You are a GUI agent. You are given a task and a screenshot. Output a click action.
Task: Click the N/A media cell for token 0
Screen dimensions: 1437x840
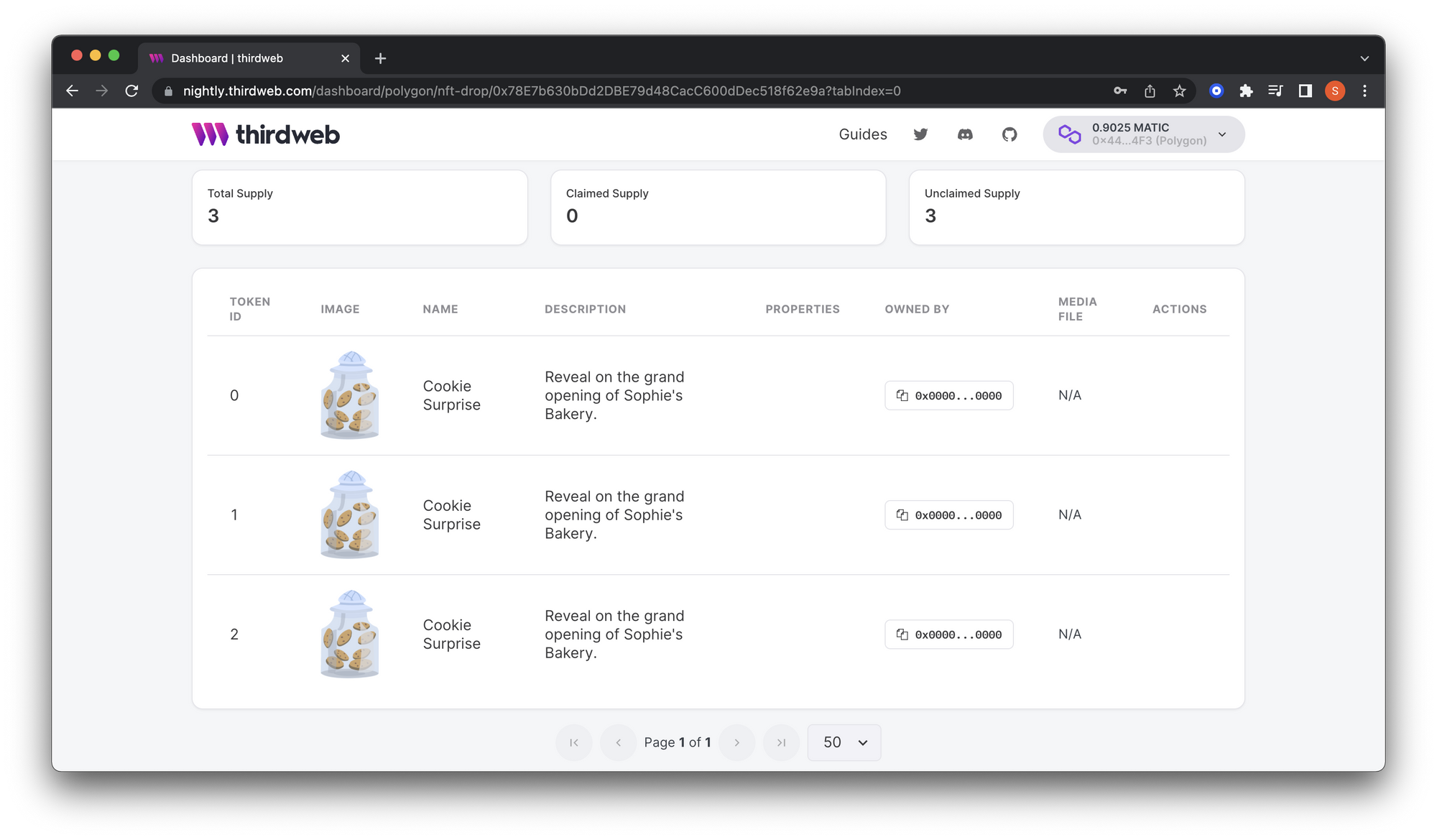point(1069,395)
